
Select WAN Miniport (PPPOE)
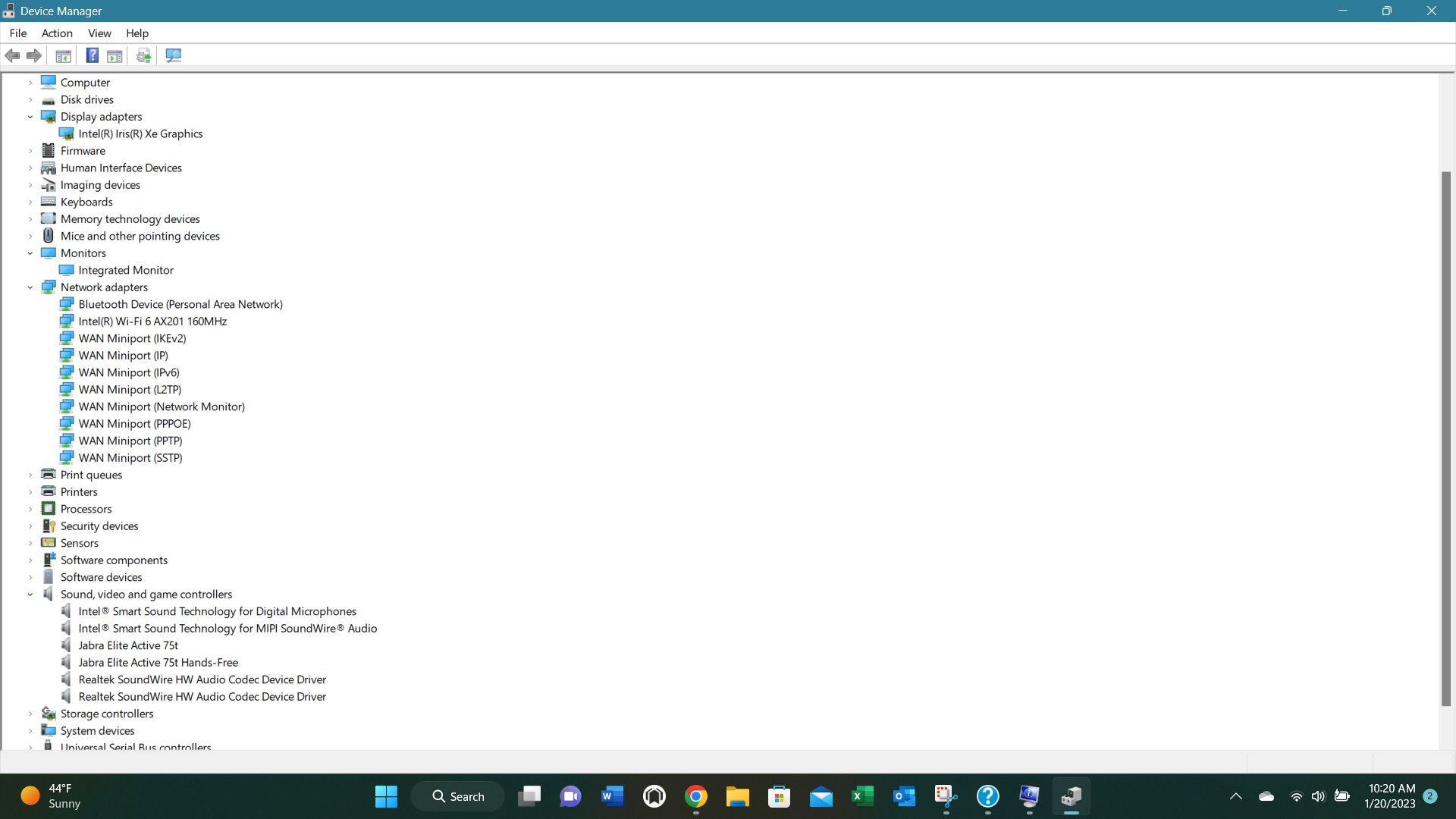134,424
